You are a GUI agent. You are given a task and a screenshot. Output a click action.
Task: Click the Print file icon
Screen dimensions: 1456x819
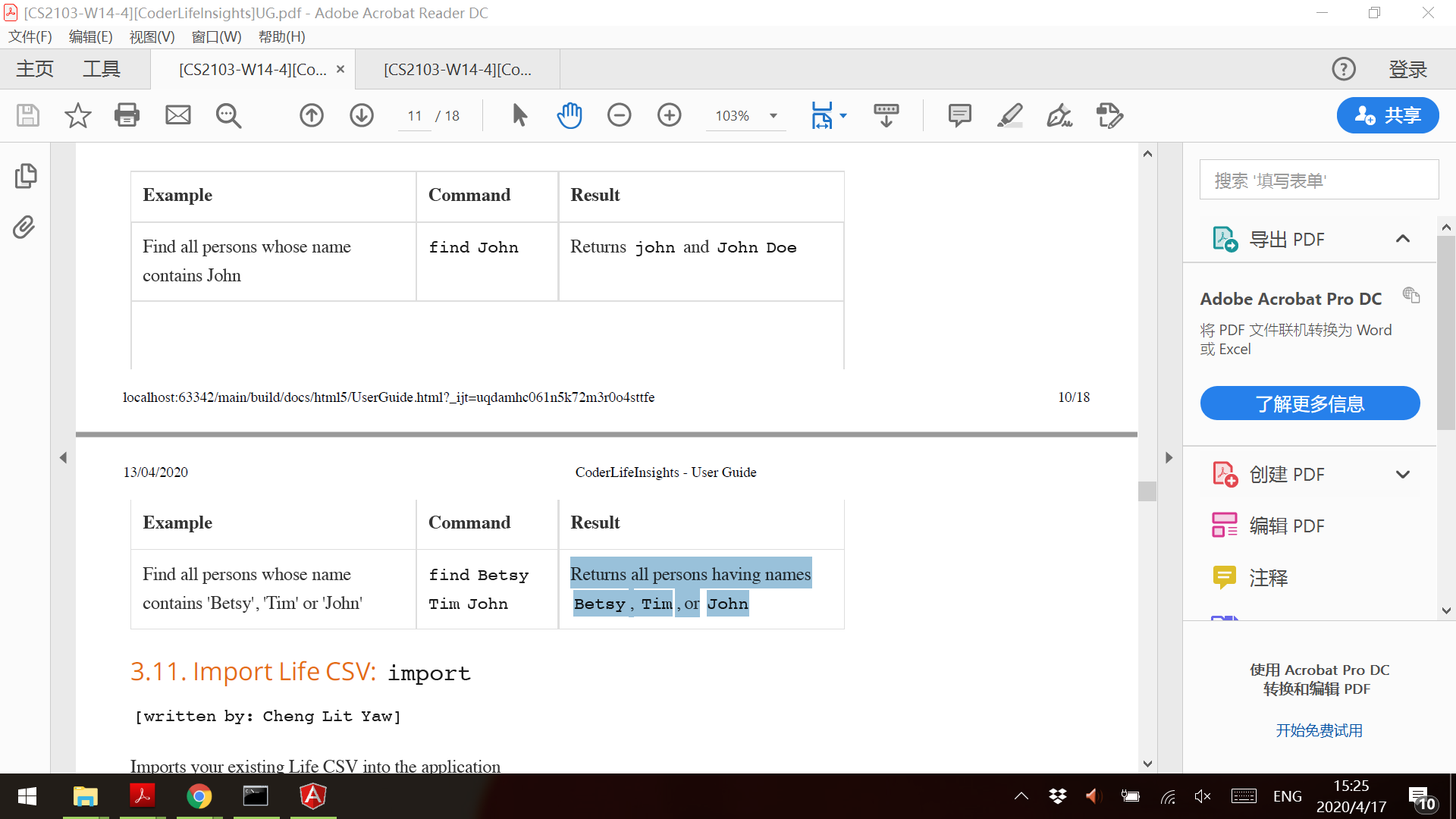pos(127,115)
